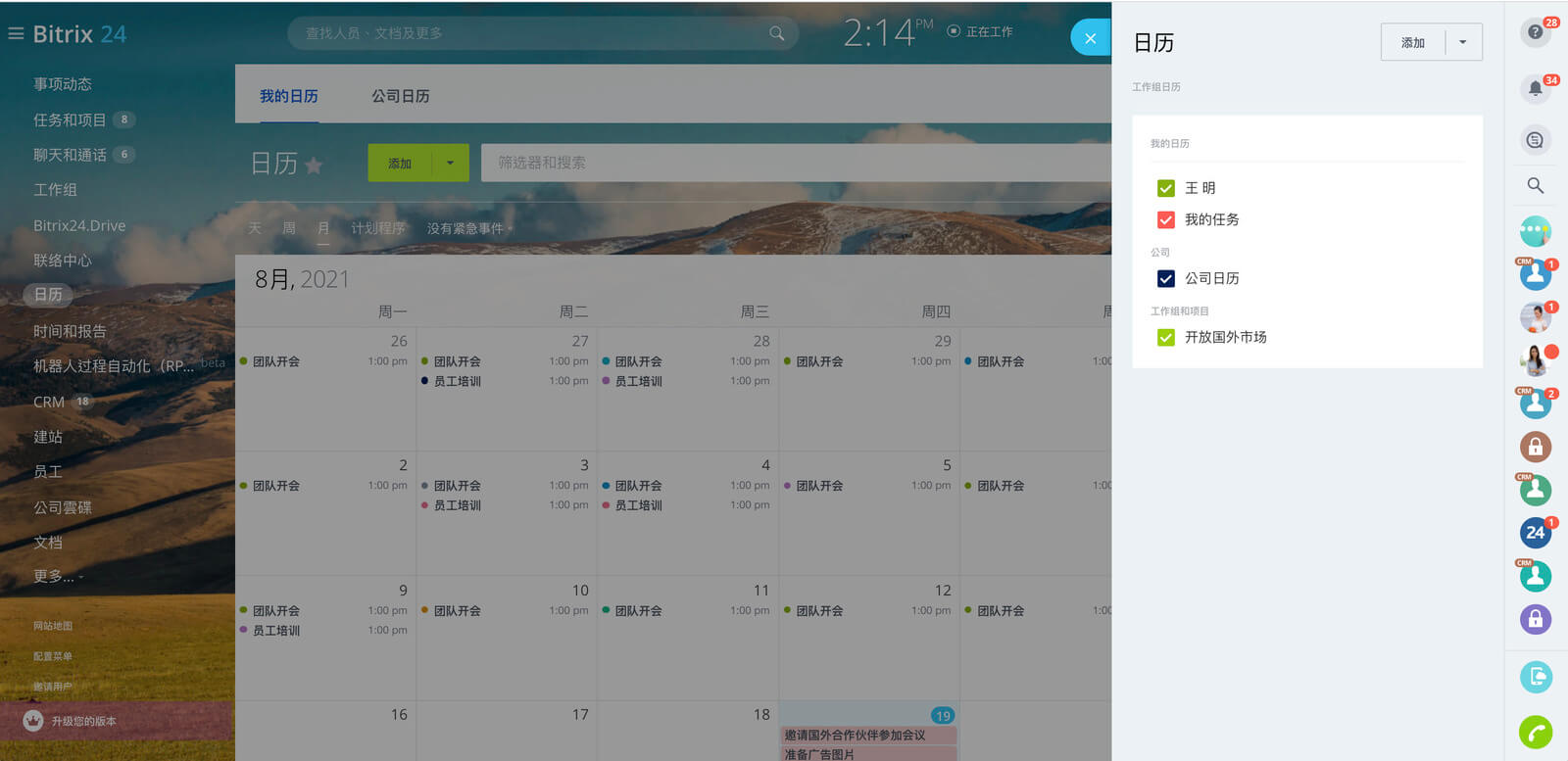Image resolution: width=1568 pixels, height=761 pixels.
Task: Open the blue 24 avatar icon
Action: tap(1536, 533)
